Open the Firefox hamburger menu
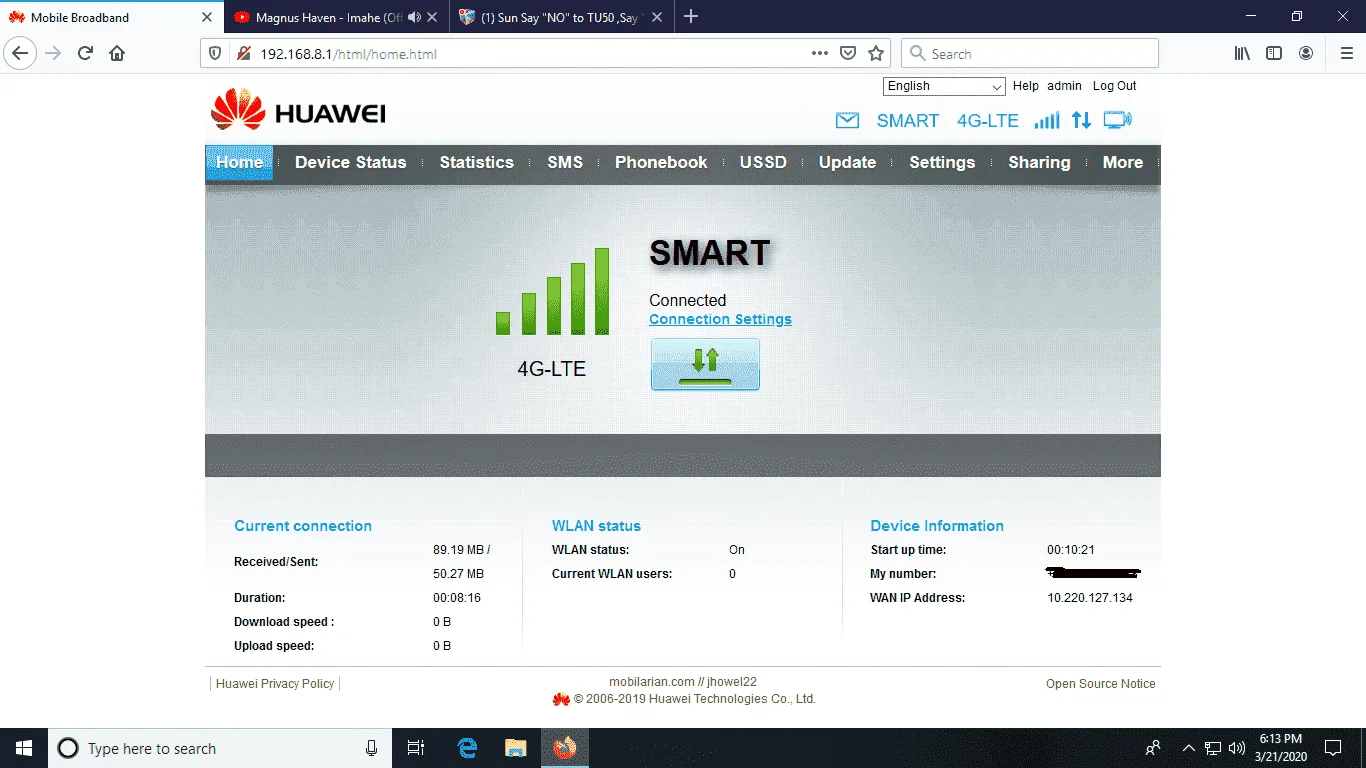 coord(1346,54)
